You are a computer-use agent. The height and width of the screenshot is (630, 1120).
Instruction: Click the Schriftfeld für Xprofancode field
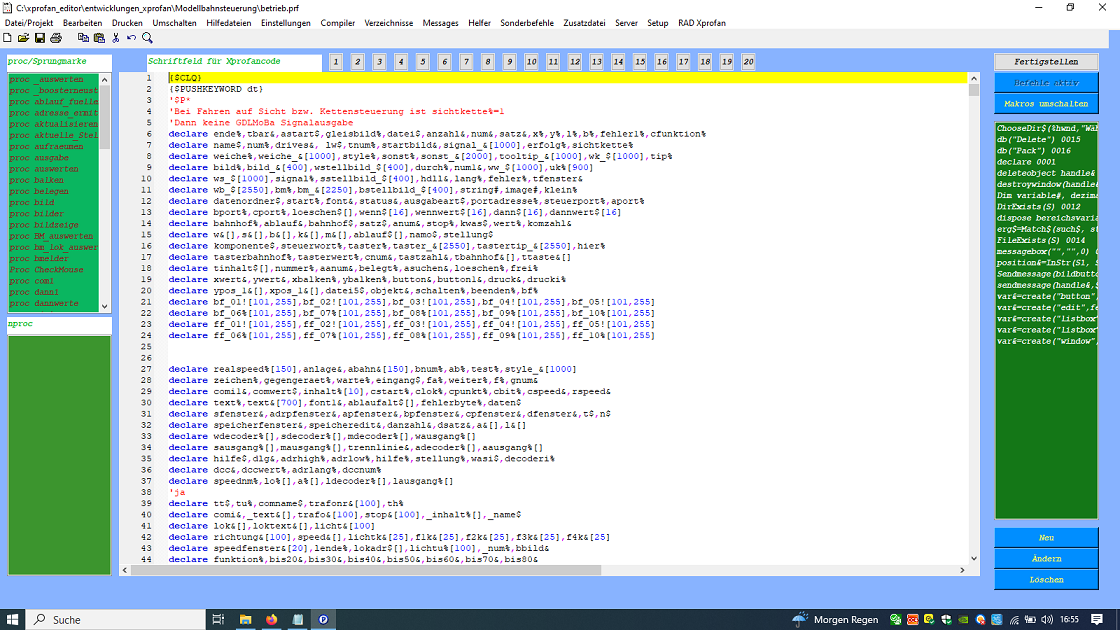point(234,62)
